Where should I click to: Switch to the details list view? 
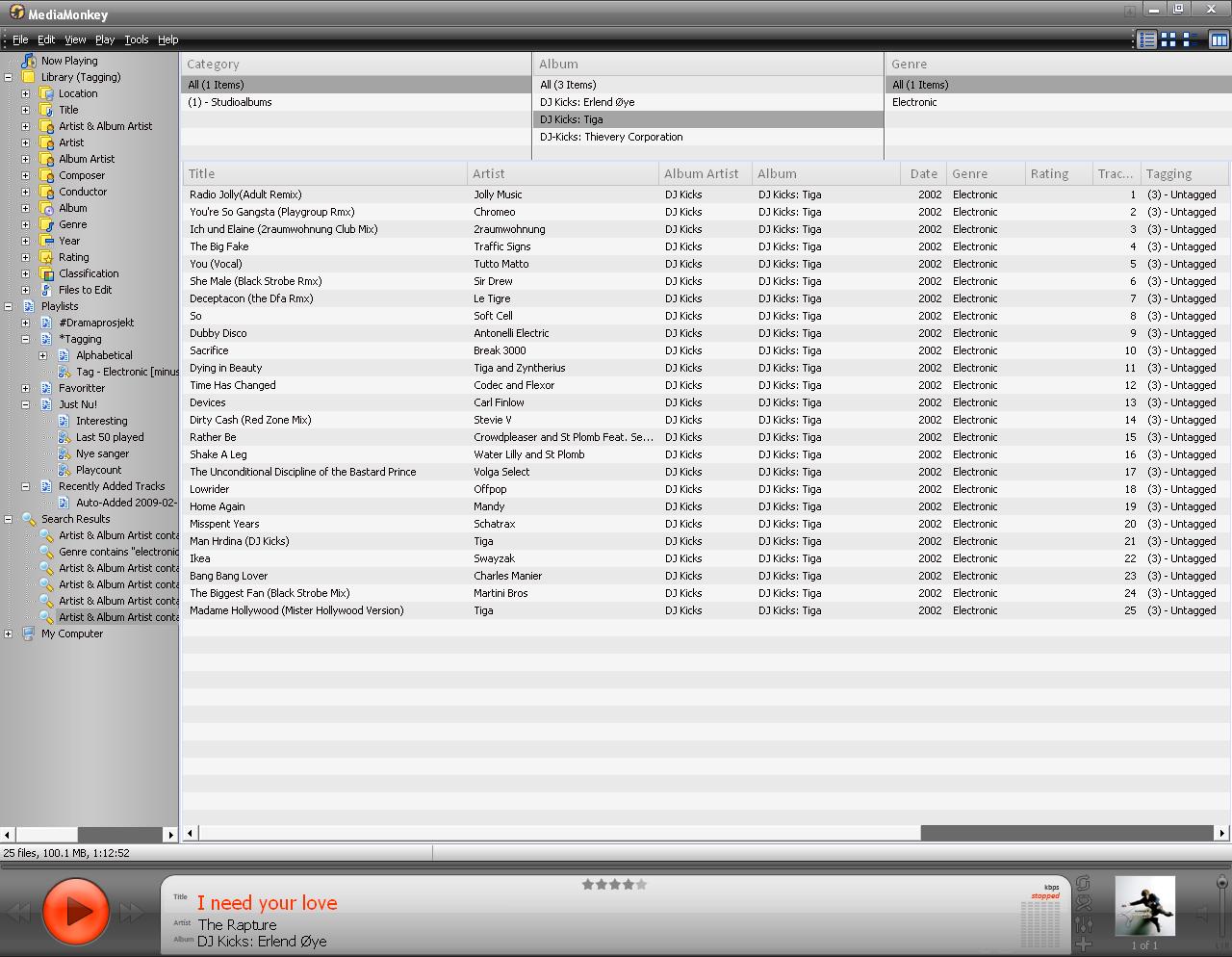point(1146,39)
